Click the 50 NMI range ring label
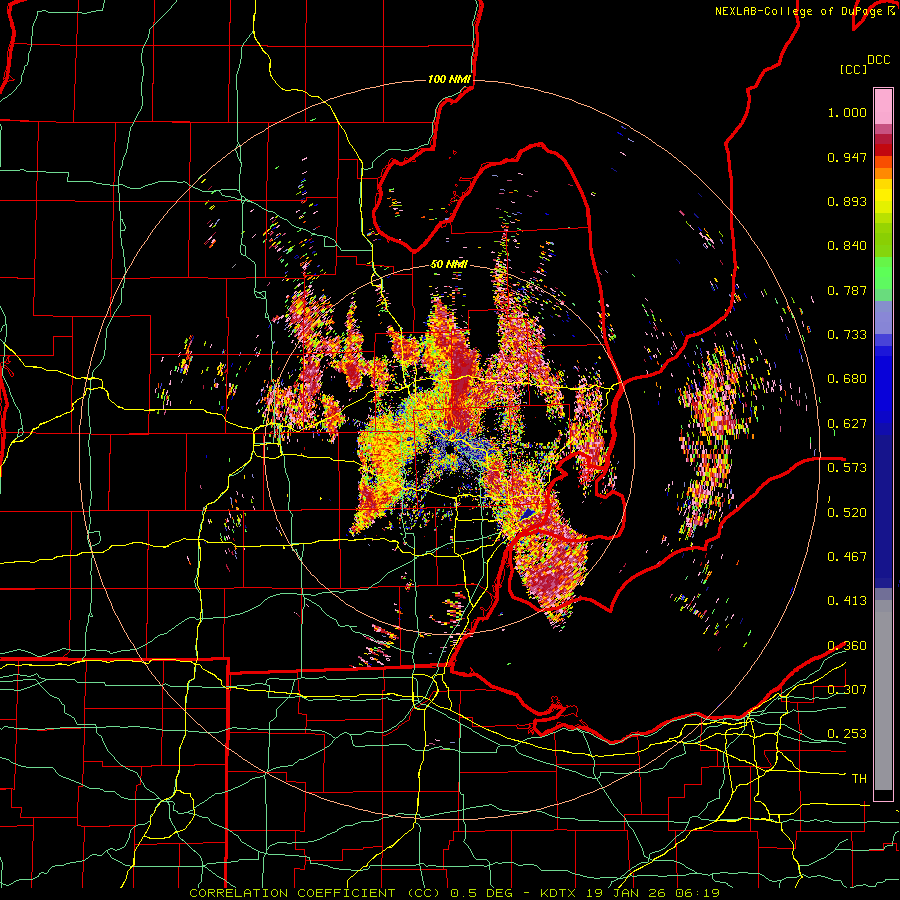900x900 pixels. coord(449,265)
